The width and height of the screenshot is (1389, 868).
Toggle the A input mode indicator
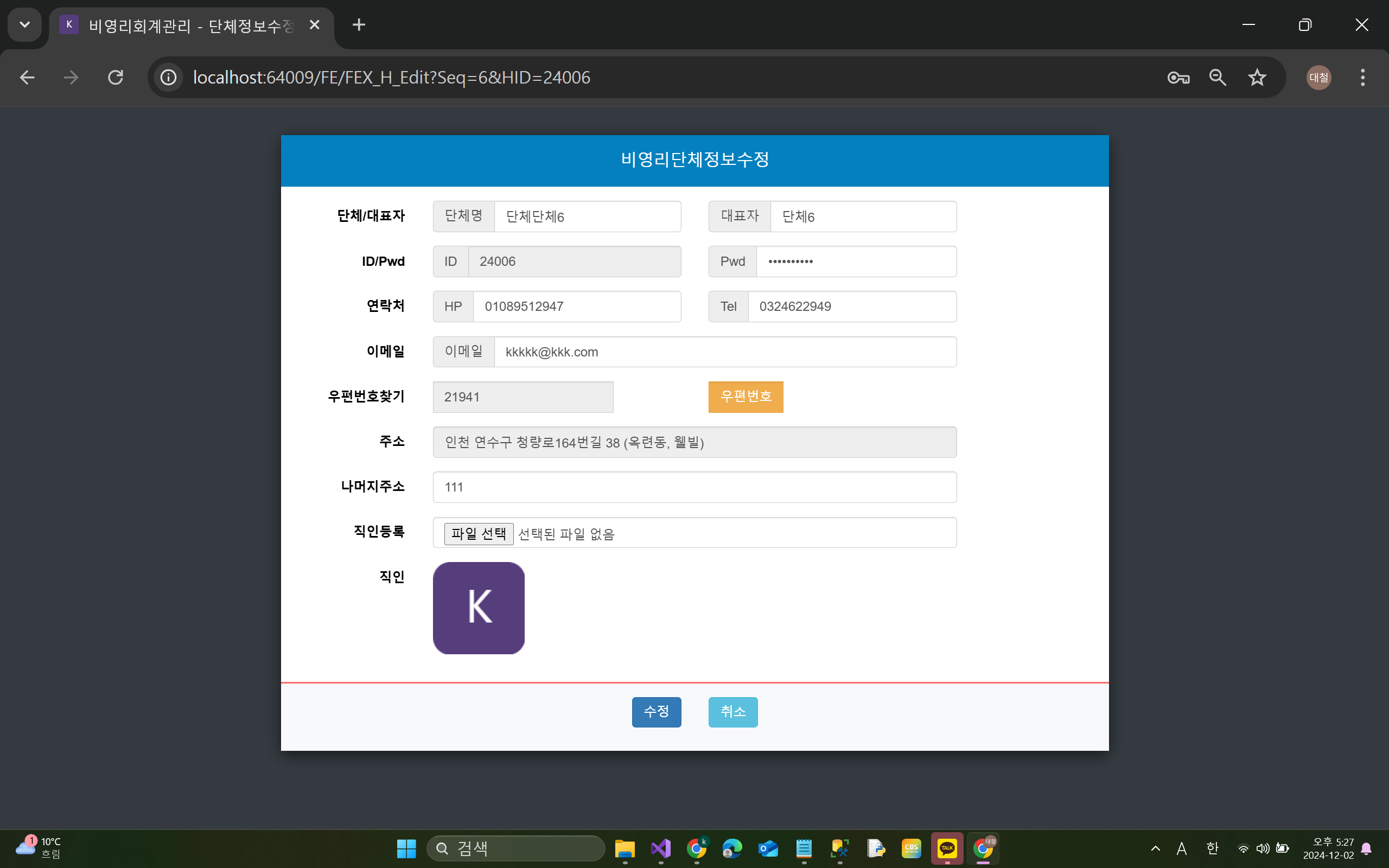click(1181, 848)
